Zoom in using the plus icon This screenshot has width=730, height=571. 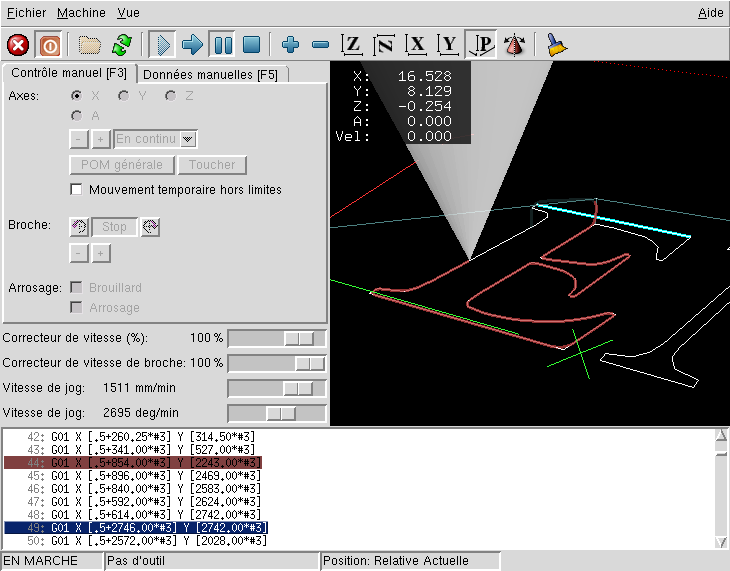291,45
